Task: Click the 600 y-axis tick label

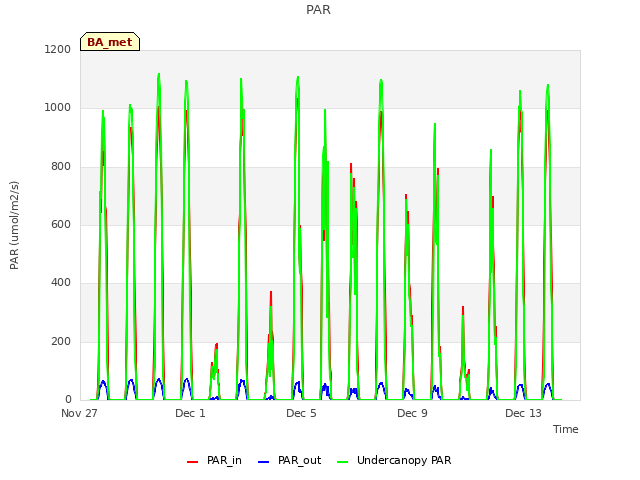Action: 61,224
